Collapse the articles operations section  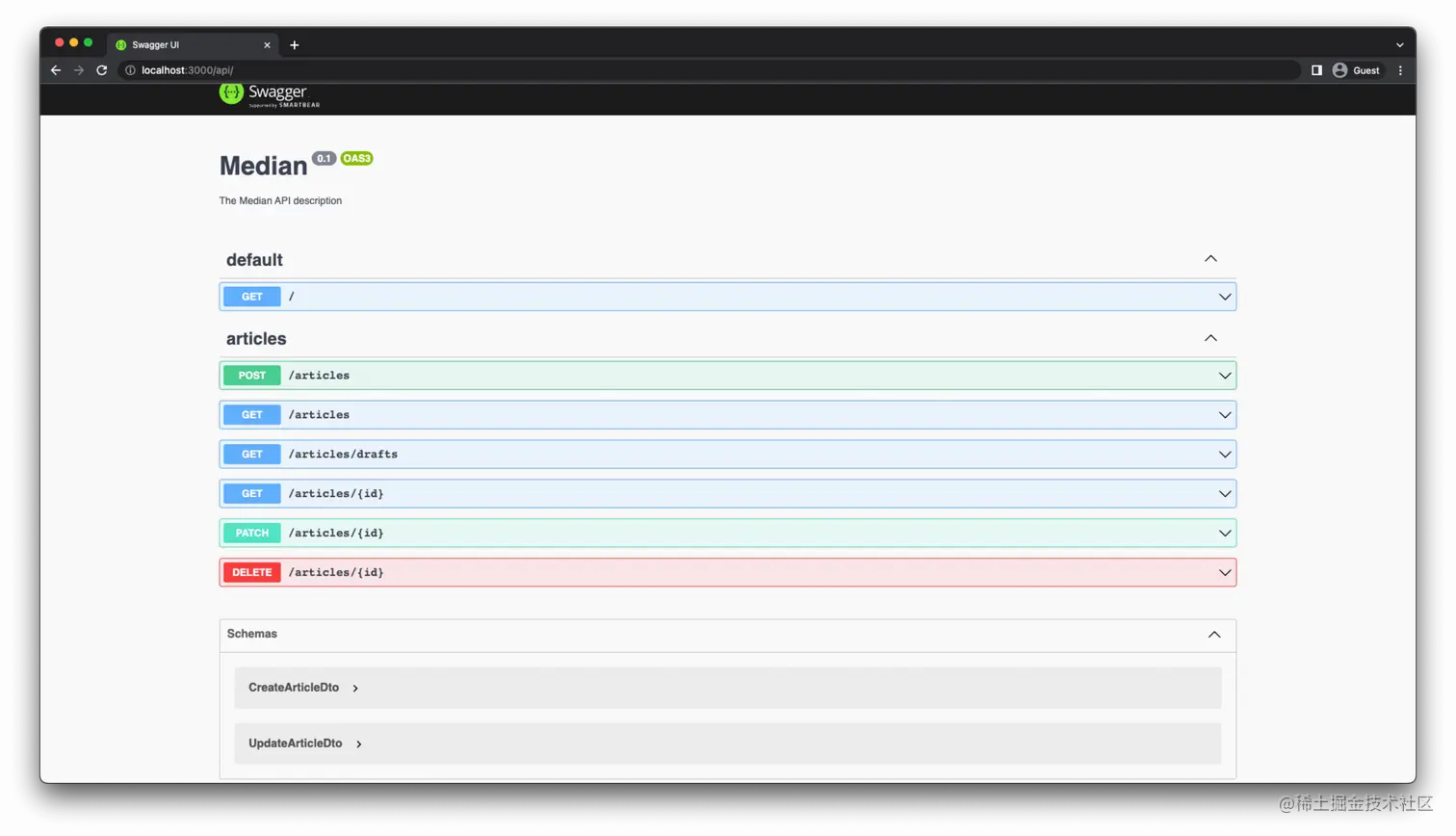point(1209,338)
